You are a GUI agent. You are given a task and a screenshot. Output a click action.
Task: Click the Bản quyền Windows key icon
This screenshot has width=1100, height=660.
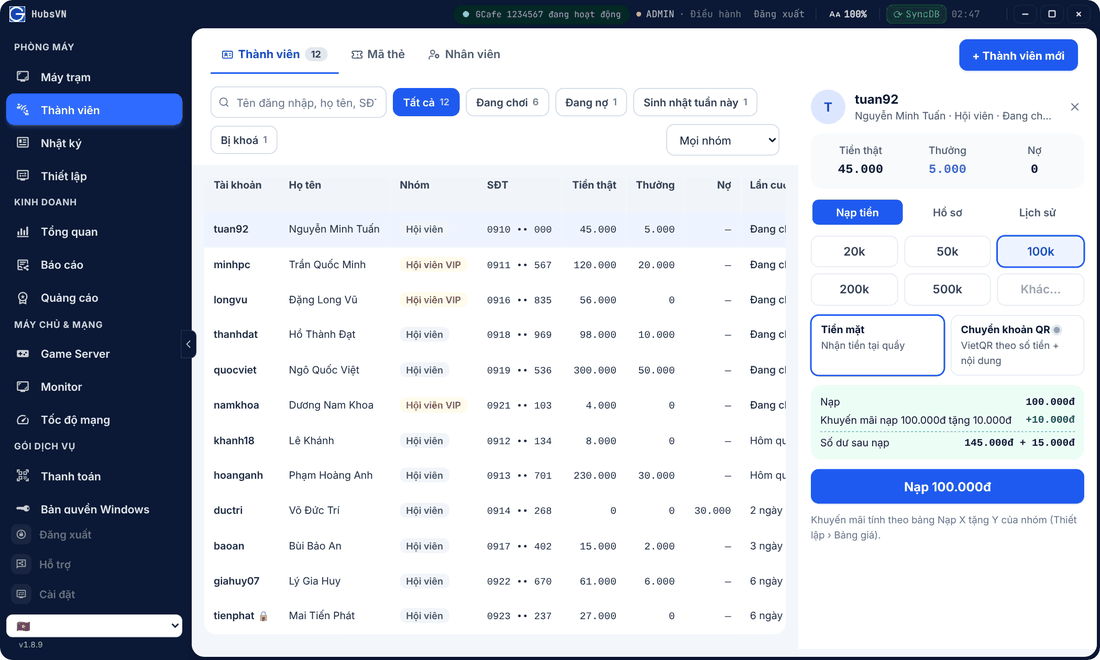(x=22, y=509)
